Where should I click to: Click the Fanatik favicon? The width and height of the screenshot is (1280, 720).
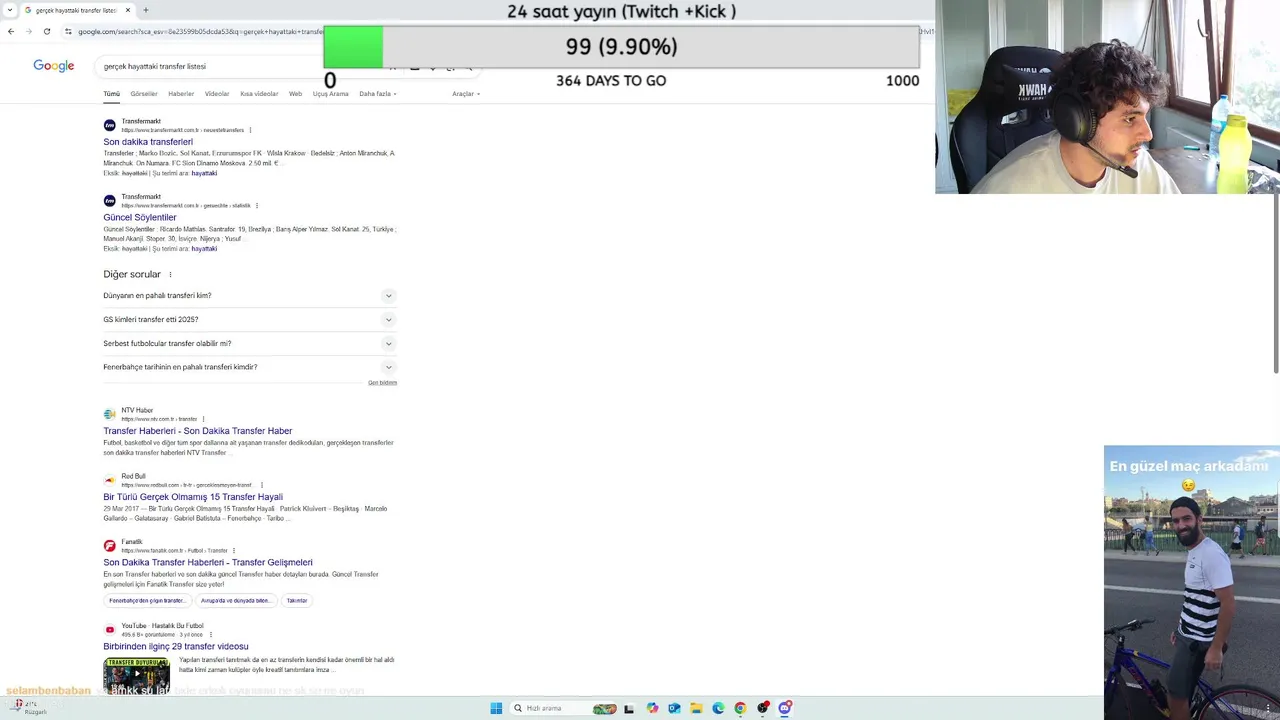point(110,546)
